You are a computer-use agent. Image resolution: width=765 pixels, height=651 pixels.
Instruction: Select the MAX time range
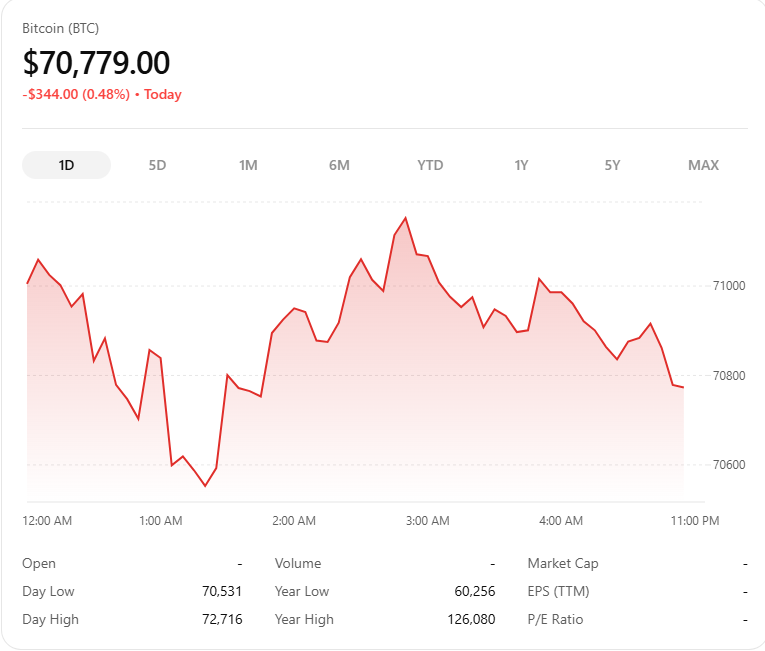[x=703, y=165]
